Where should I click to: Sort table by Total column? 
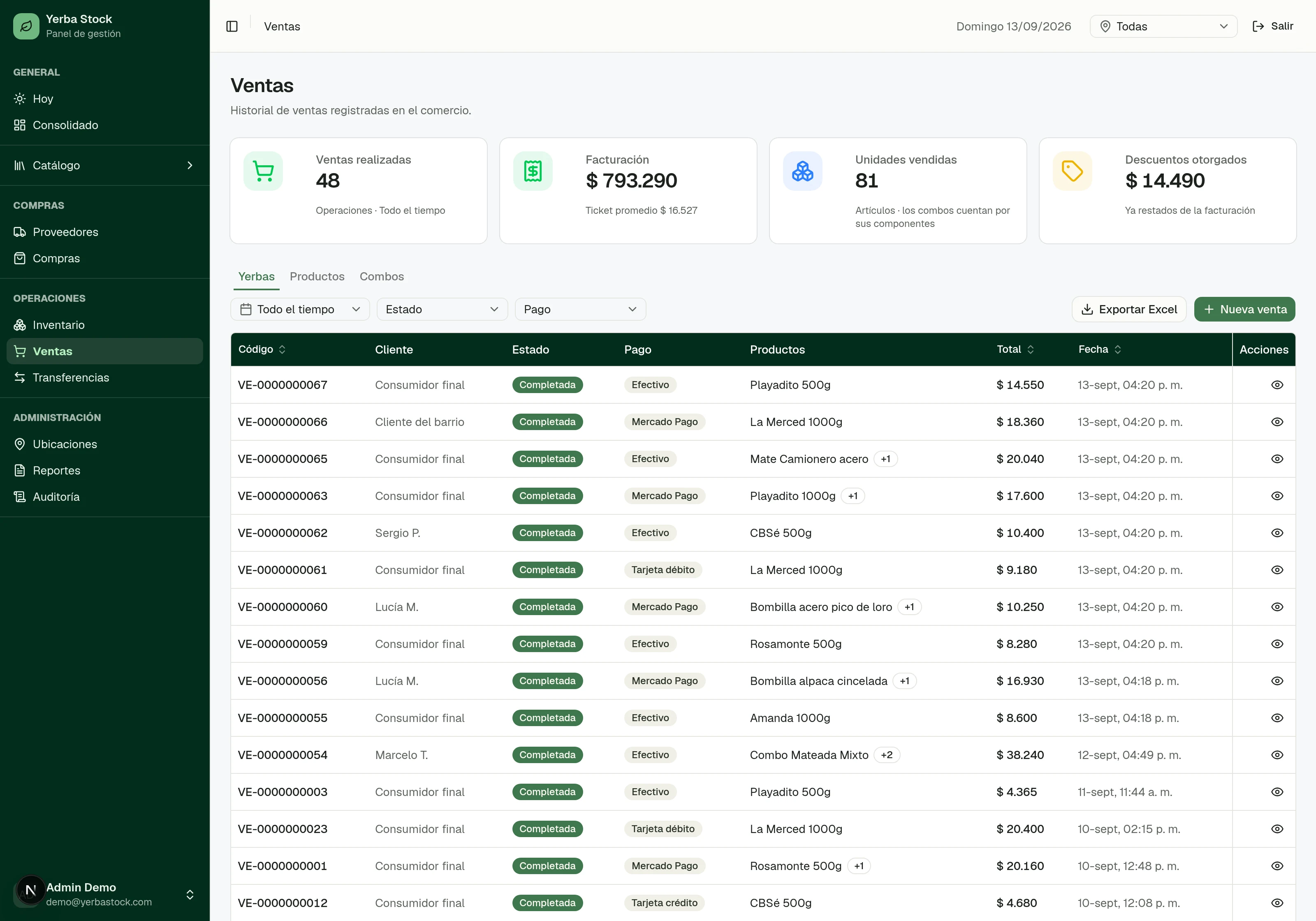[1015, 349]
